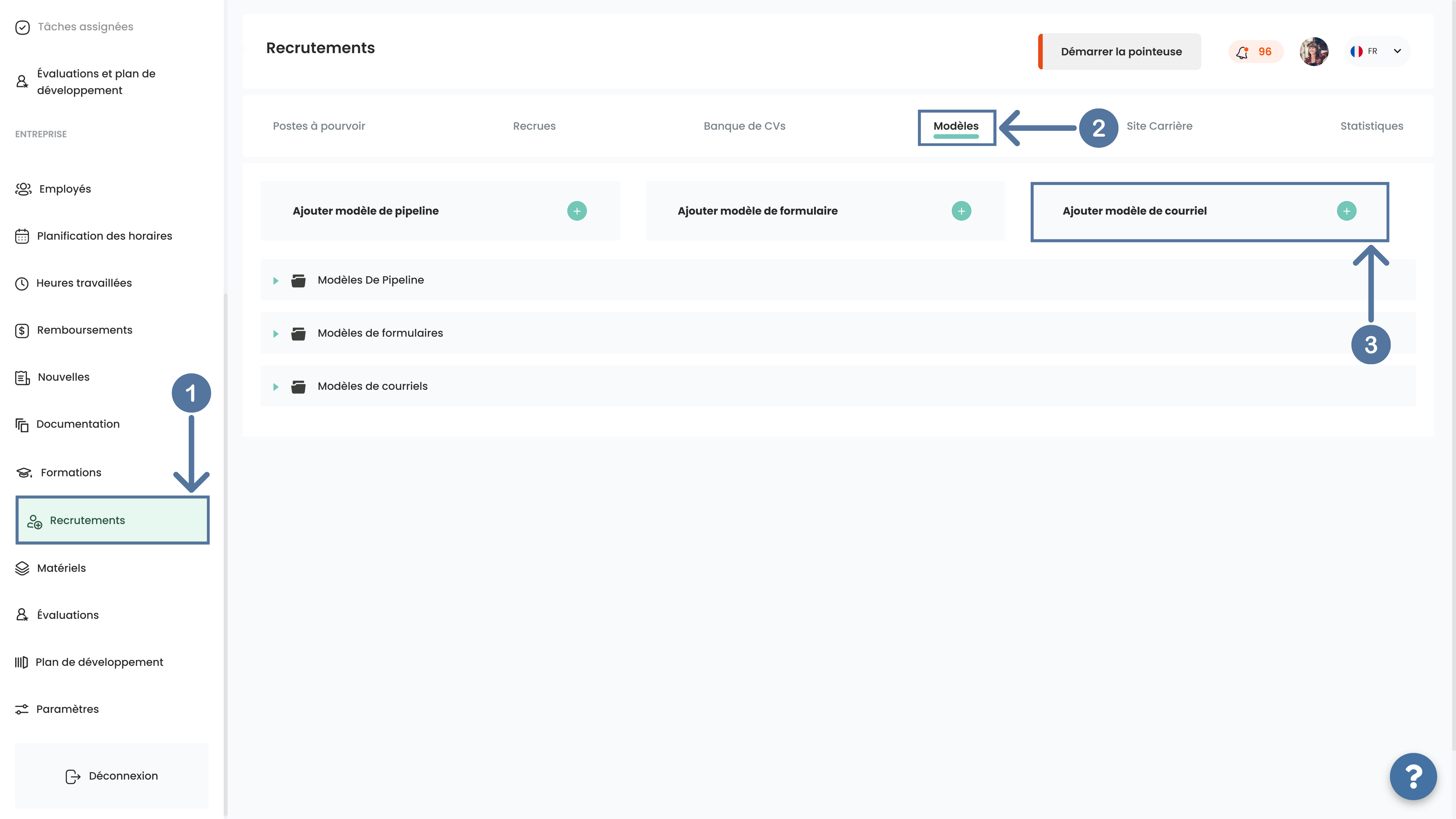Click the Modèles De Pipeline row text
The height and width of the screenshot is (819, 1456).
371,280
